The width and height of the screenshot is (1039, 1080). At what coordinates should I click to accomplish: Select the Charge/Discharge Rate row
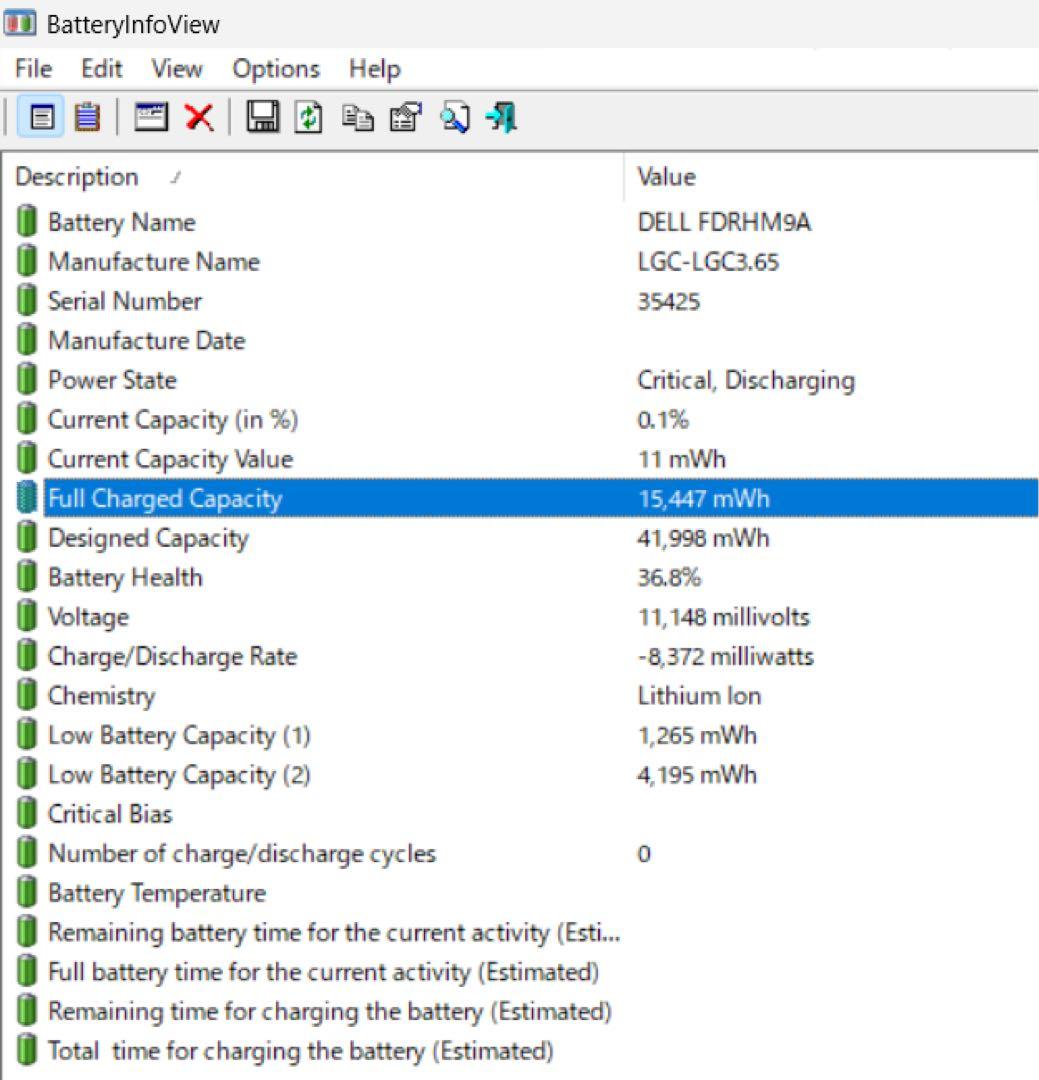tap(172, 657)
